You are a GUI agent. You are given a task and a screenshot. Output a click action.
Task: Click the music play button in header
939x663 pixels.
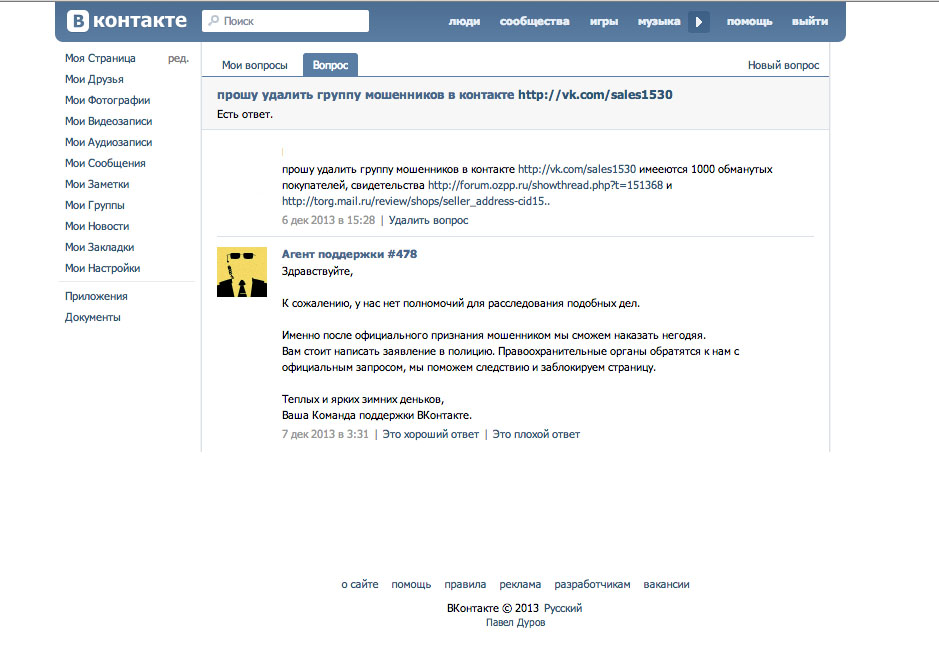(698, 22)
